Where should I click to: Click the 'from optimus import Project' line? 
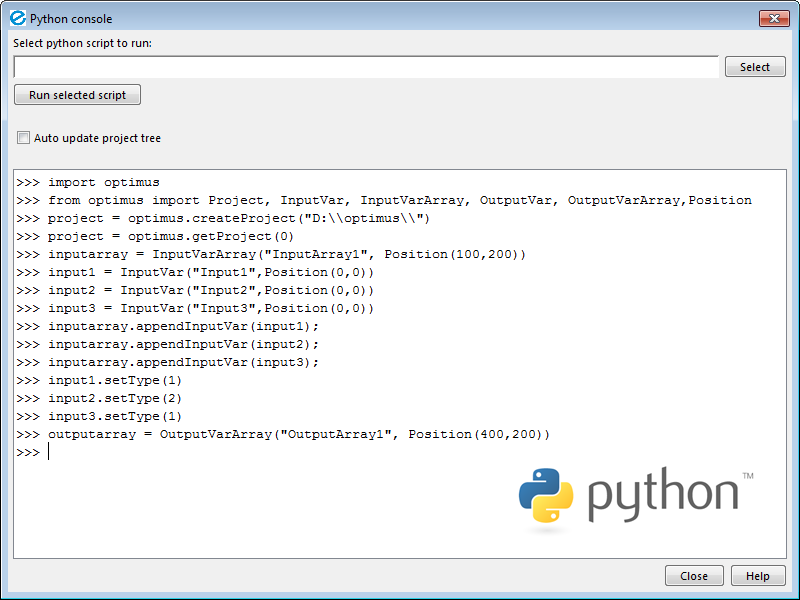coord(384,201)
